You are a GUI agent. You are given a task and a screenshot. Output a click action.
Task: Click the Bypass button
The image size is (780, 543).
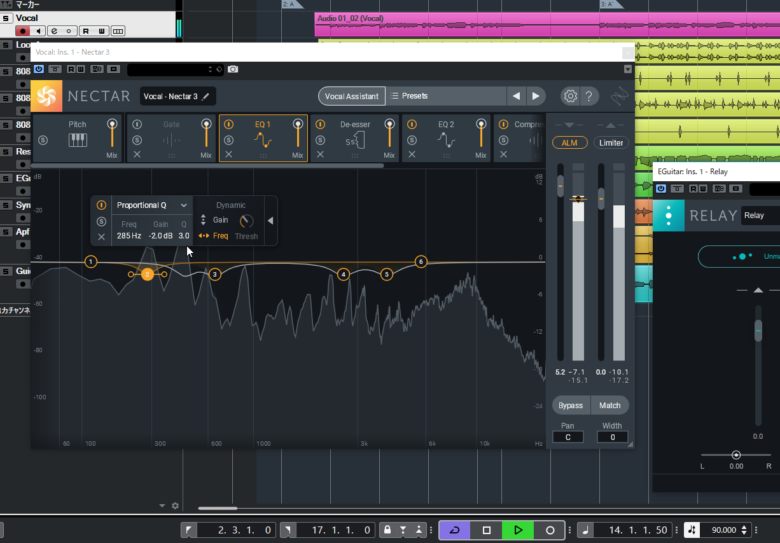(571, 405)
